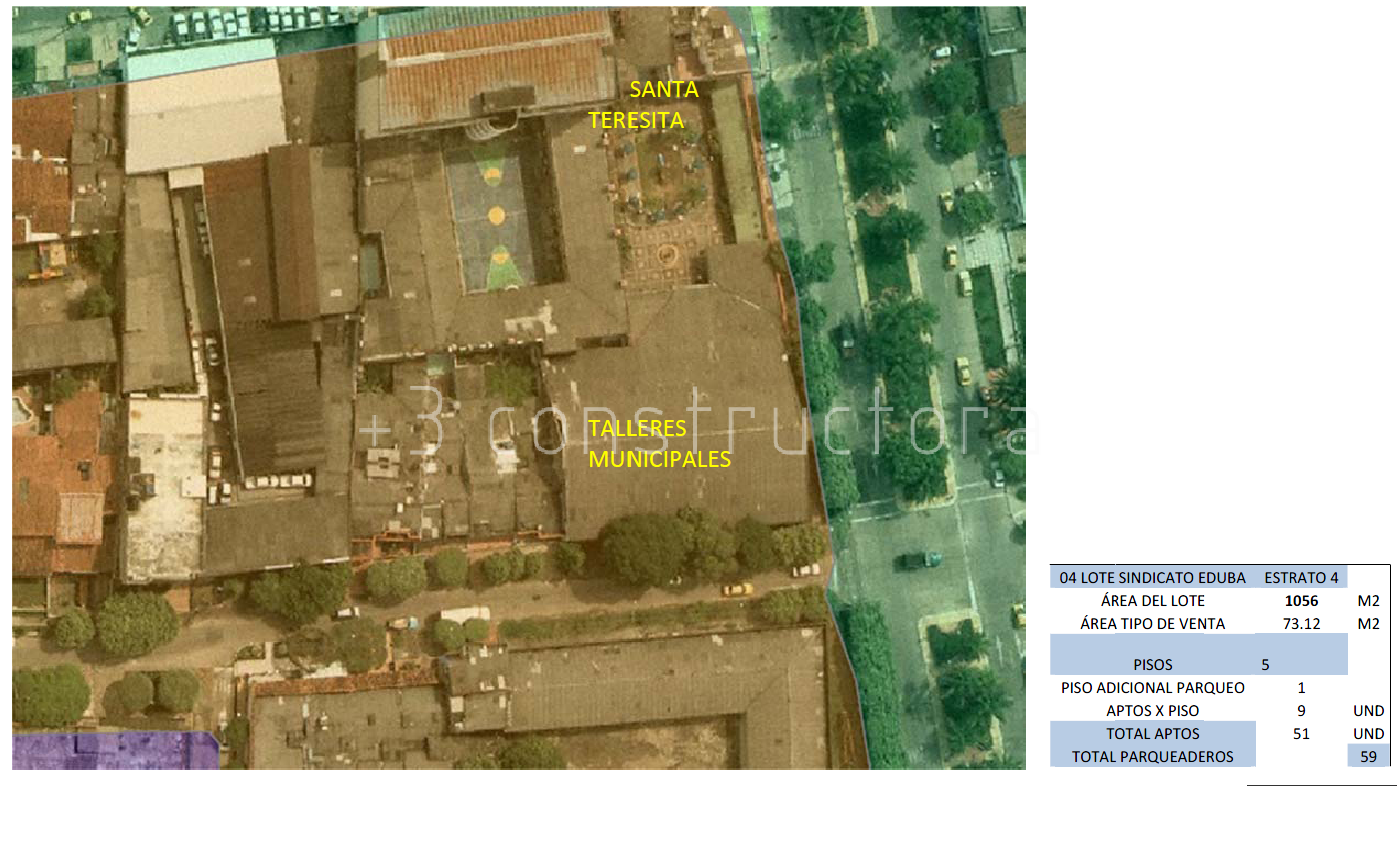Click the M2 unit in ÁREA DEL LOTE row

[x=1369, y=601]
